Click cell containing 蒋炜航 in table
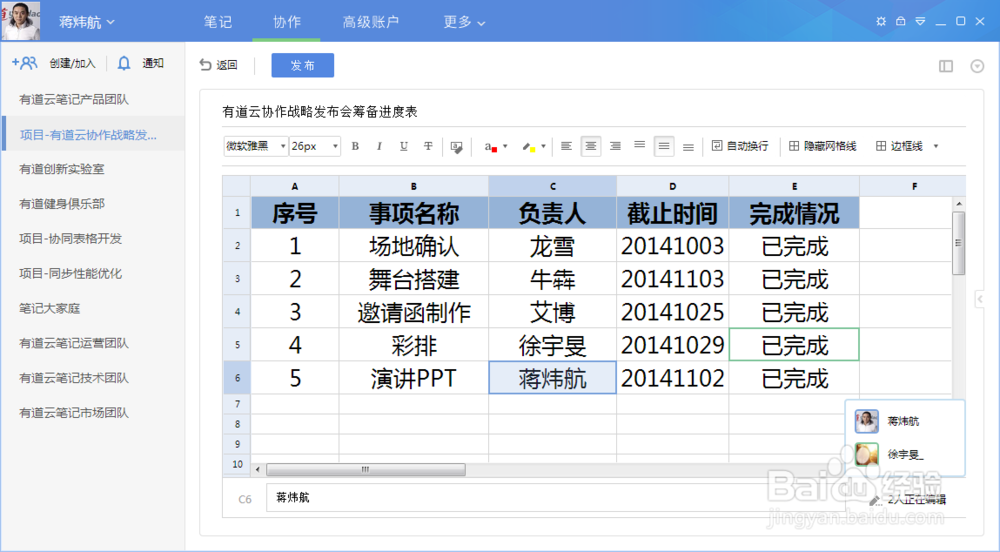Image resolution: width=1000 pixels, height=552 pixels. point(552,378)
